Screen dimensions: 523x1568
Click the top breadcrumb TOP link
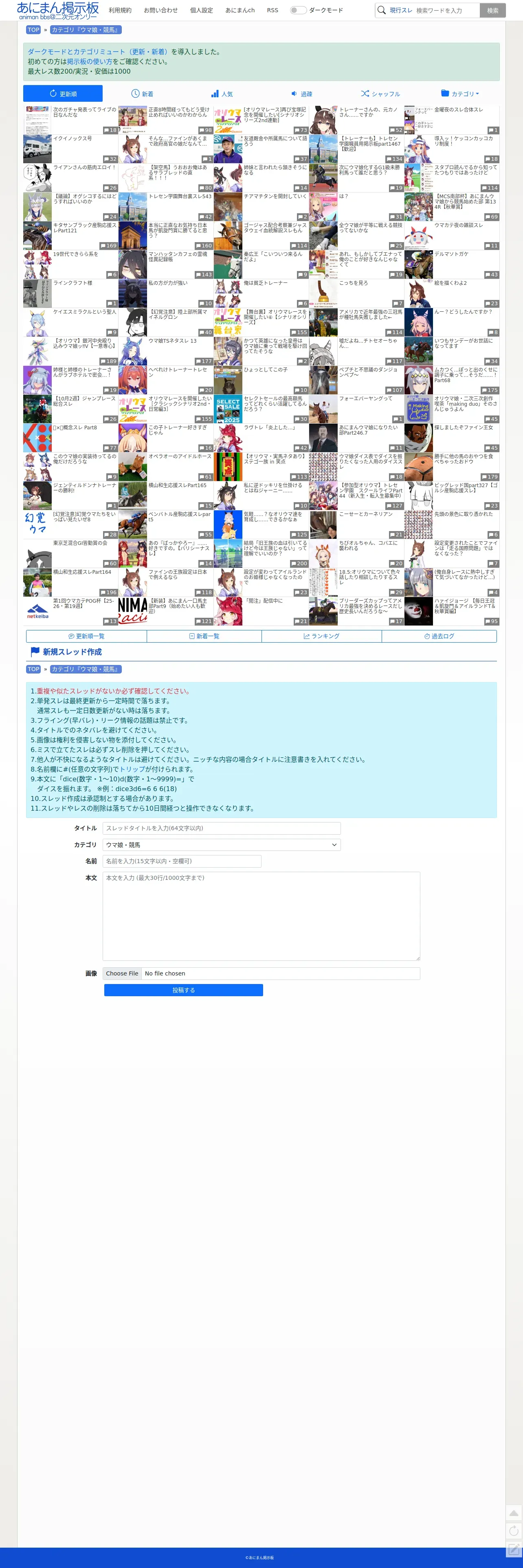pos(33,30)
